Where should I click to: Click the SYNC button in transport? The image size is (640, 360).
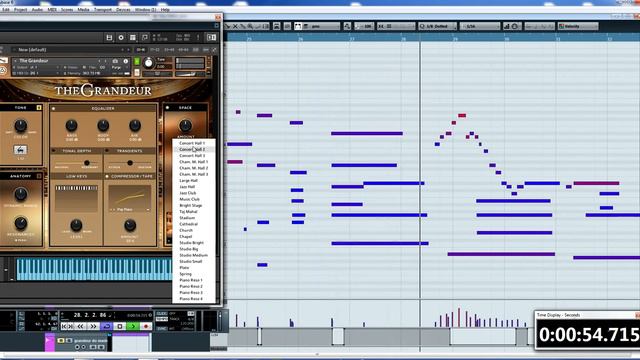tap(162, 328)
